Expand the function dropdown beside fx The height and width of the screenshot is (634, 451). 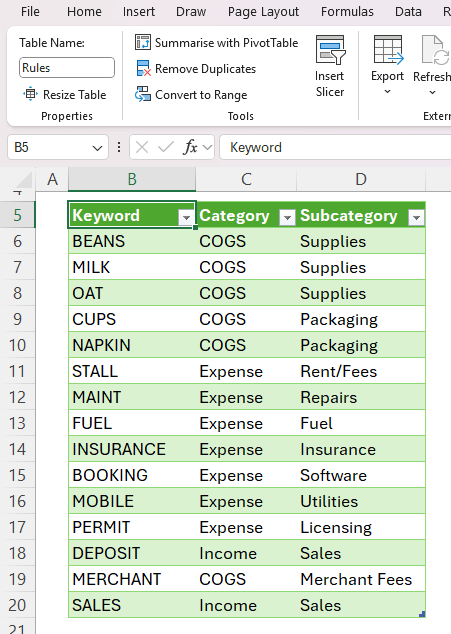[x=208, y=147]
